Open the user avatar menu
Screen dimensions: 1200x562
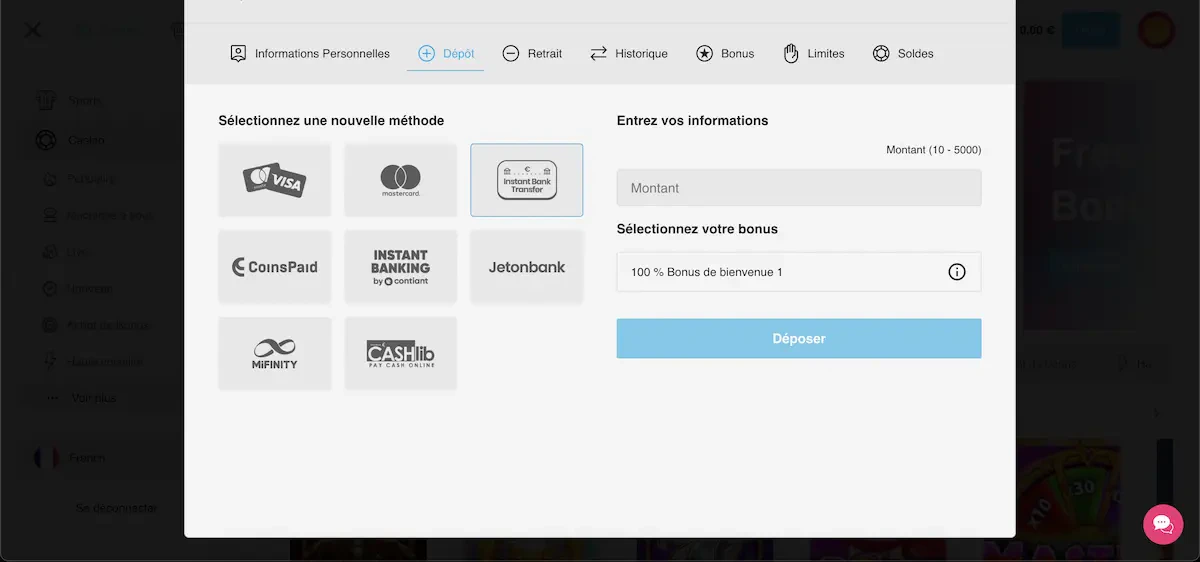click(x=1157, y=30)
